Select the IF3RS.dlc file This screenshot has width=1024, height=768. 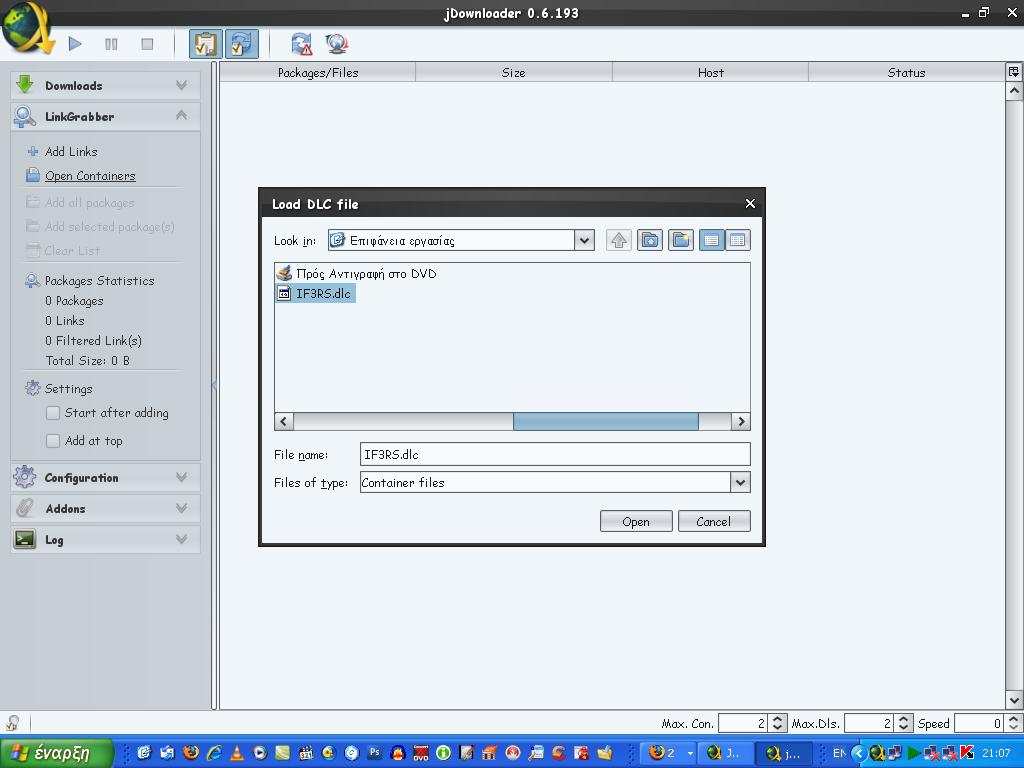tap(315, 294)
